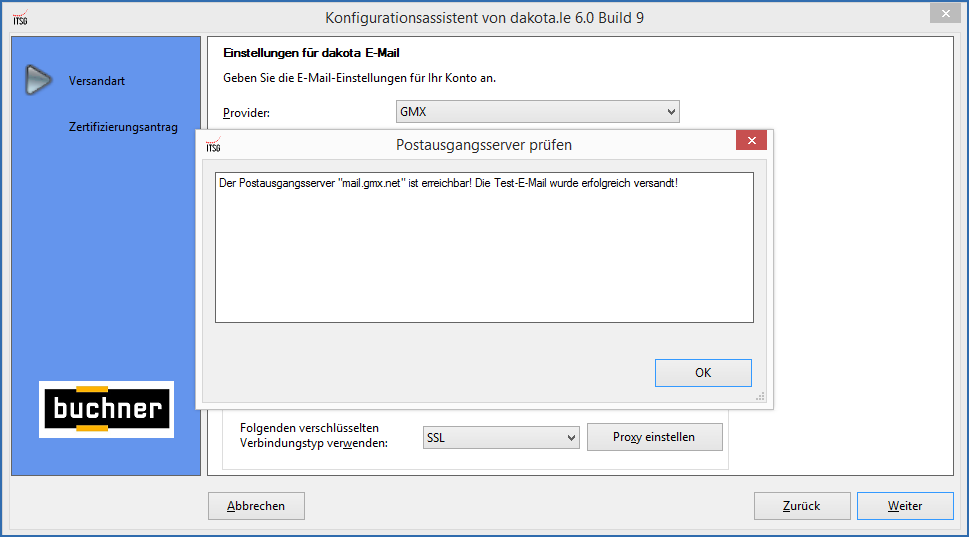
Task: Click the Provider label
Action: 246,113
